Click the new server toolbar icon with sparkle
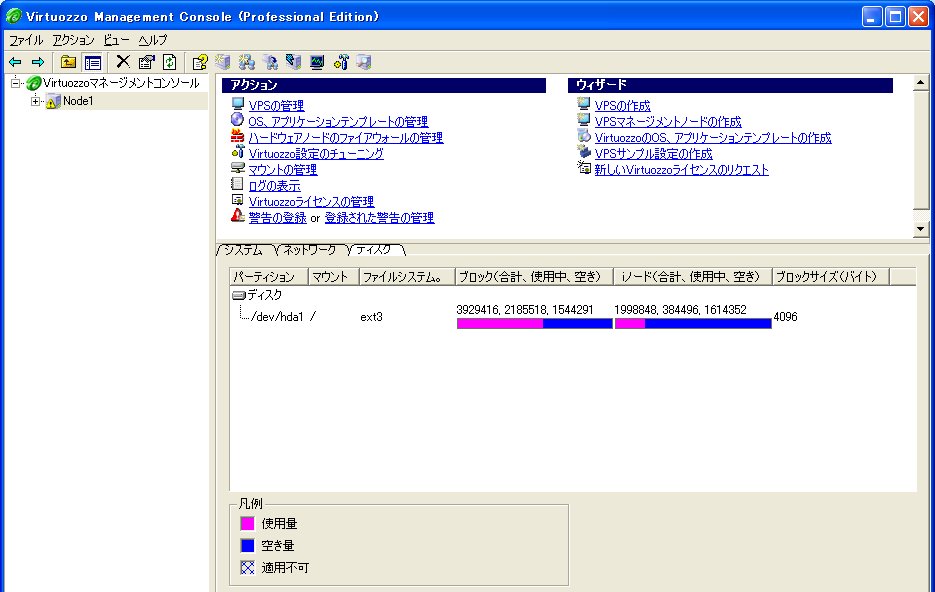935x592 pixels. (x=223, y=62)
